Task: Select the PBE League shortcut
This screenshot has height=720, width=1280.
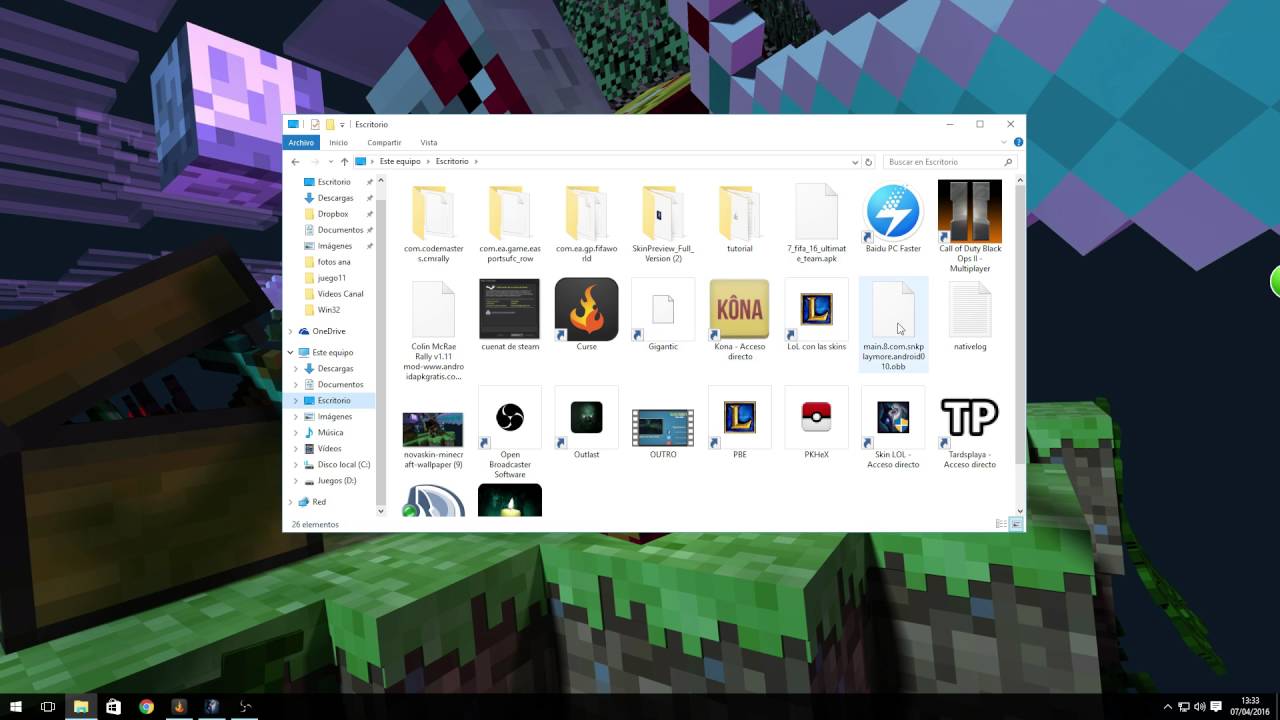Action: point(739,423)
